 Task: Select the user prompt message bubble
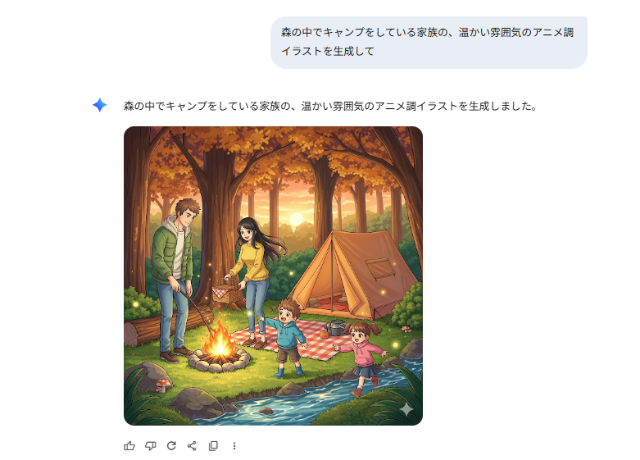[429, 42]
